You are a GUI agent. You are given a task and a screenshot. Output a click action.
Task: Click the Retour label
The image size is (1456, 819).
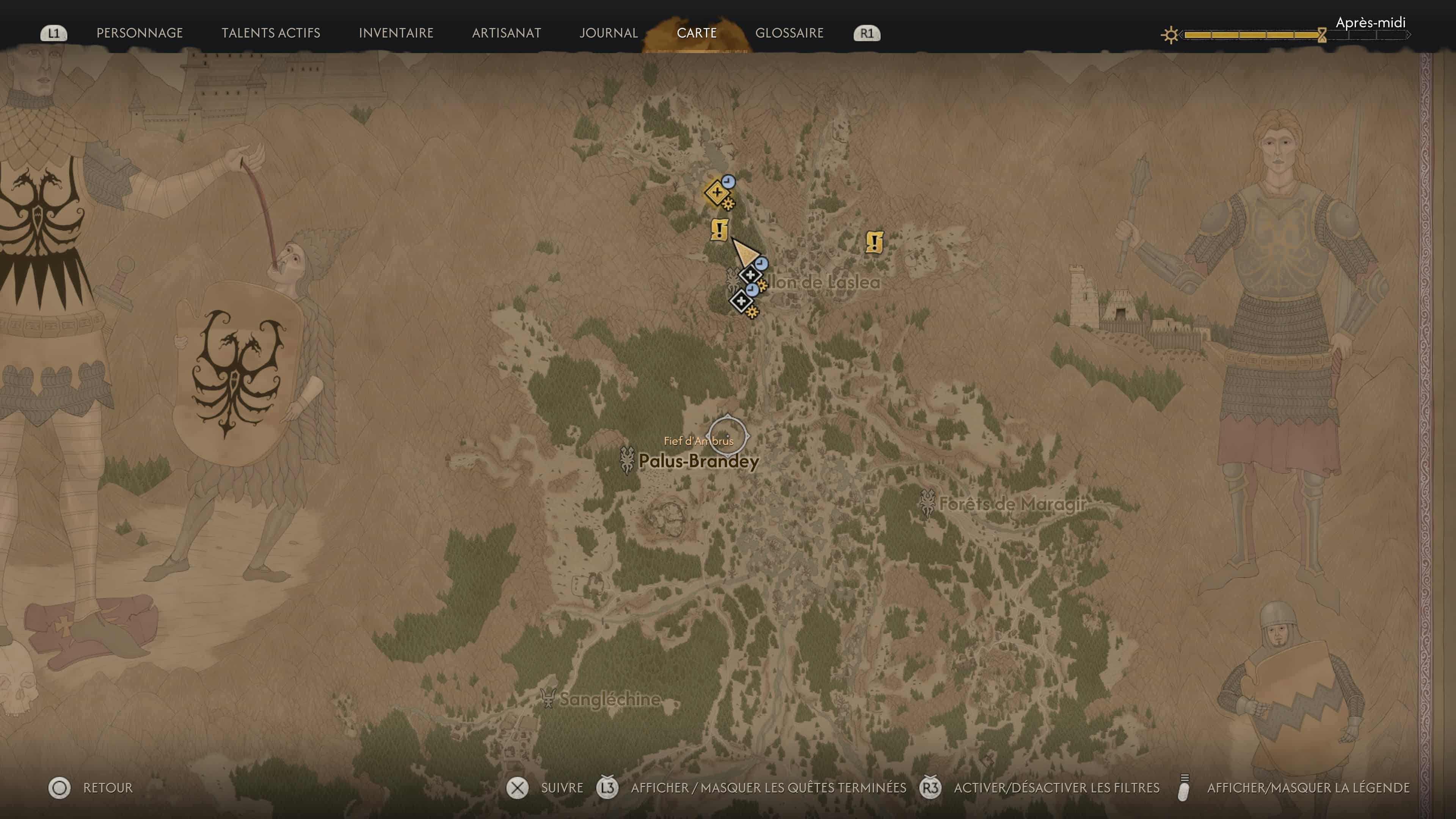click(107, 788)
